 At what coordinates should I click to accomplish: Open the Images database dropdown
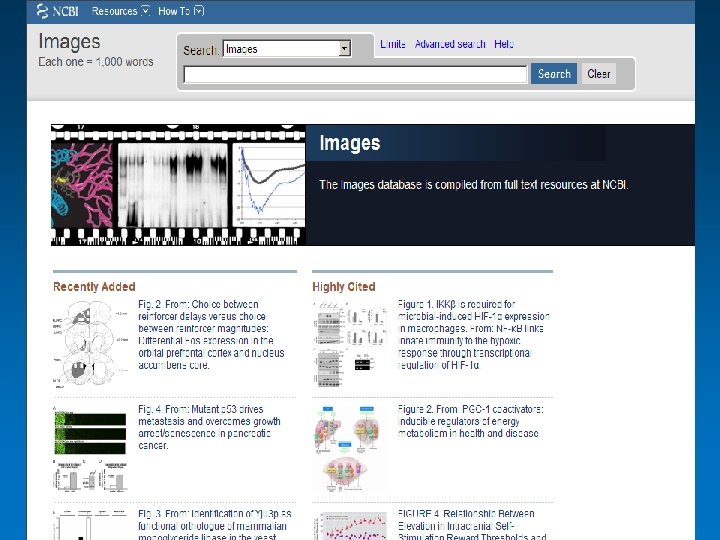pos(287,49)
